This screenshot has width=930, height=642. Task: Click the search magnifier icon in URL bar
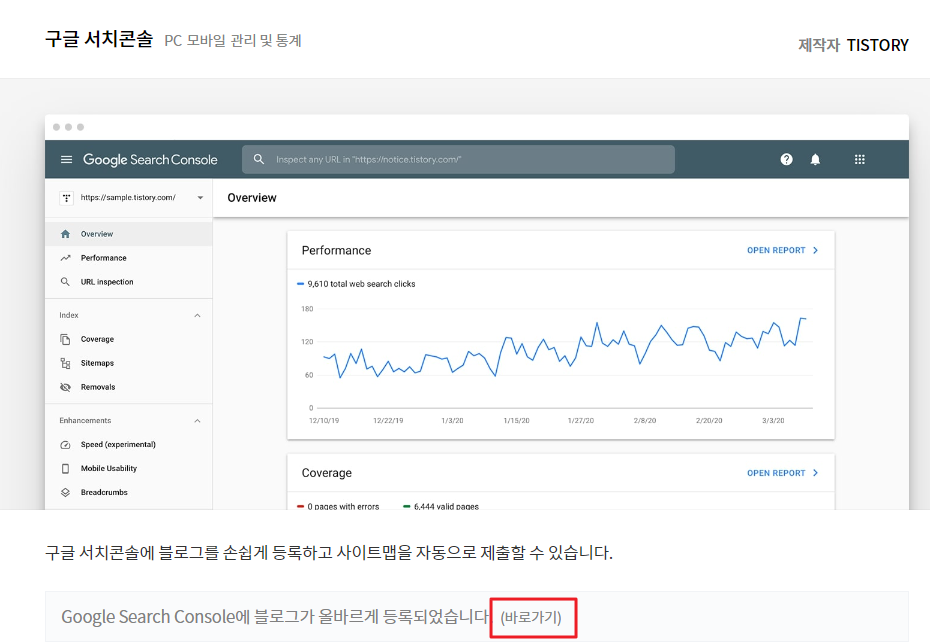pyautogui.click(x=259, y=159)
